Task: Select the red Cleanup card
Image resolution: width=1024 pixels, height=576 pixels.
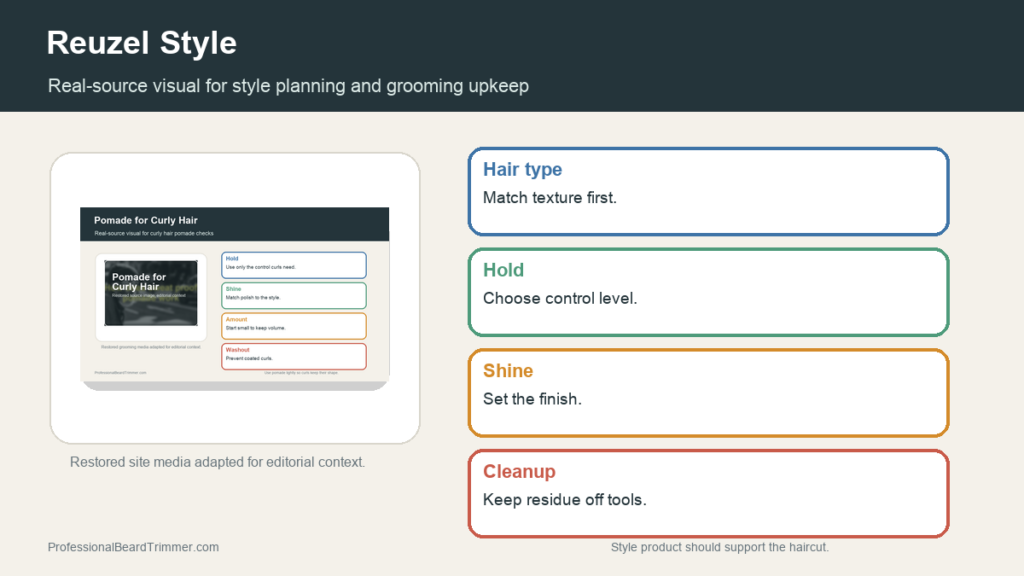Action: [x=709, y=493]
